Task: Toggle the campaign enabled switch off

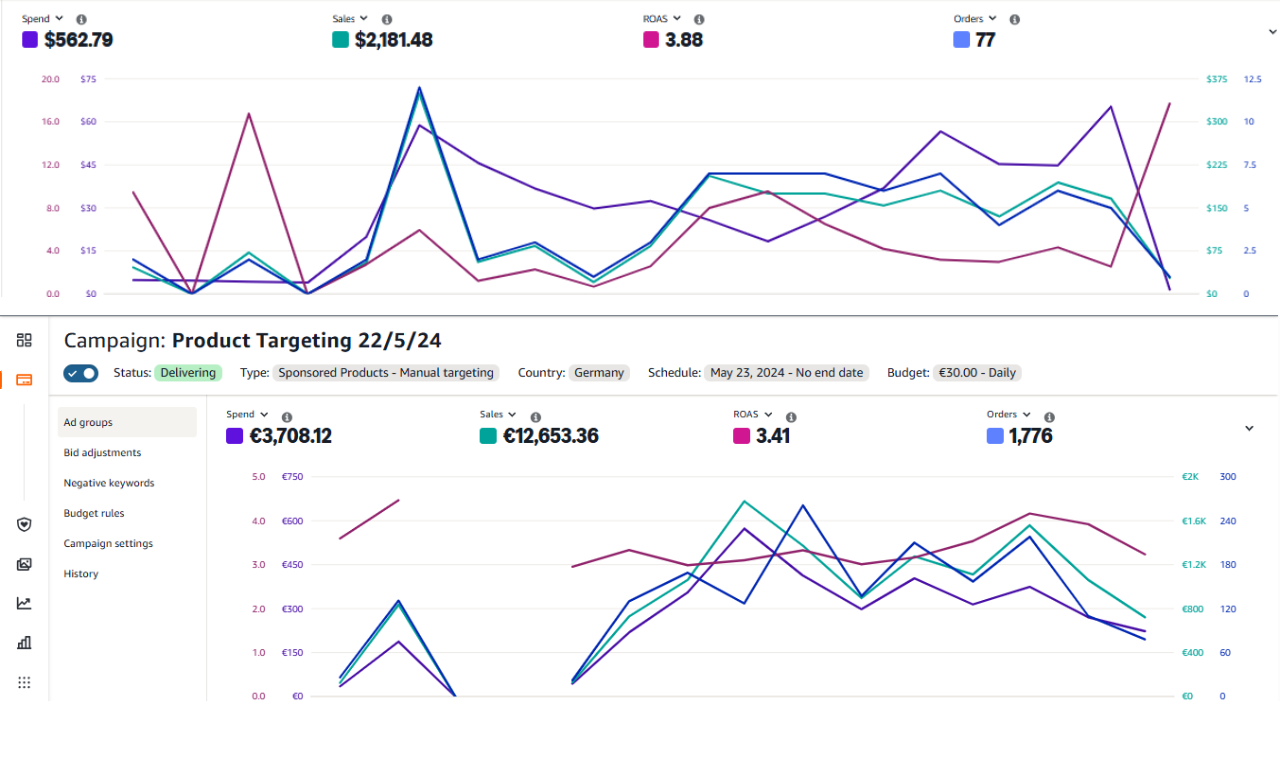Action: coord(81,373)
